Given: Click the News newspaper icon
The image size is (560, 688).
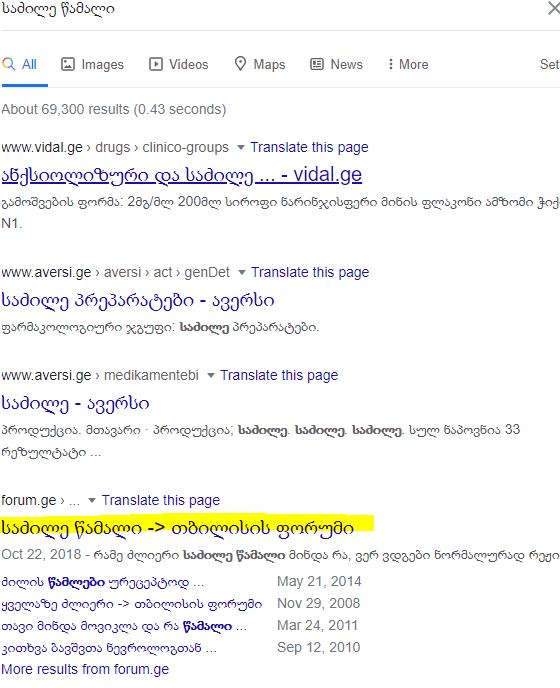Looking at the screenshot, I should (317, 64).
